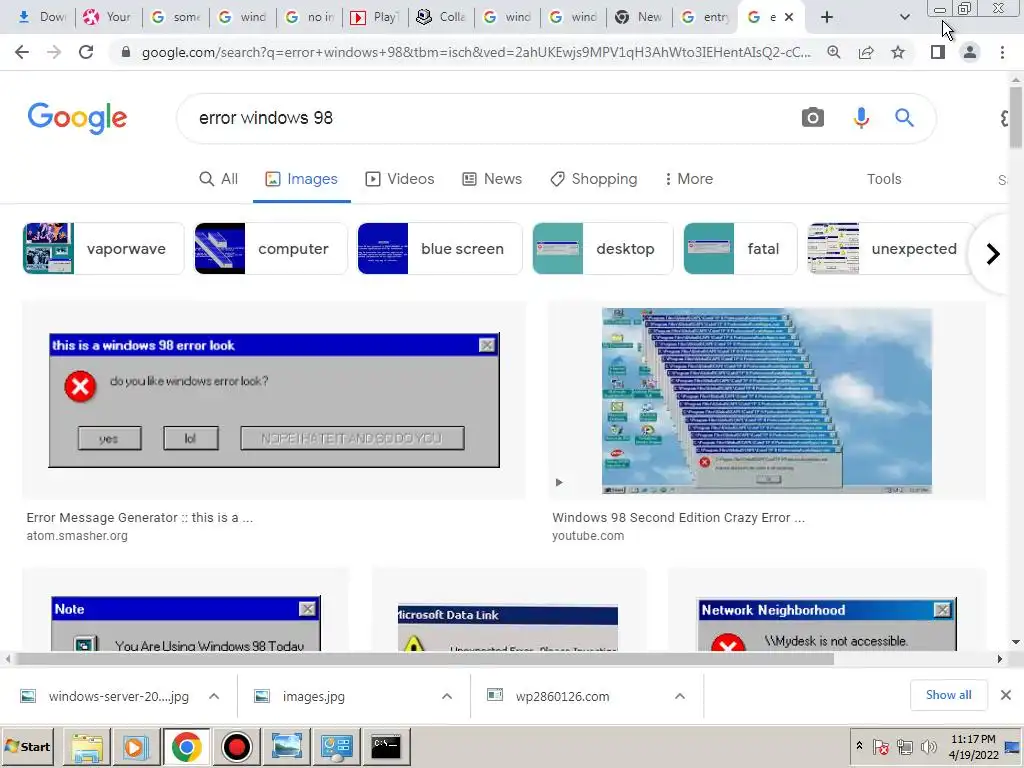The width and height of the screenshot is (1024, 768).
Task: Filter by the fatal chip
Action: [740, 249]
